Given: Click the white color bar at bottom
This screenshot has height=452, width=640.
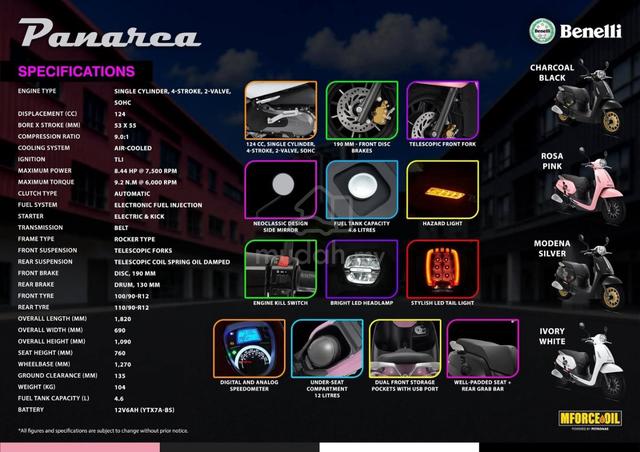Looking at the screenshot, I should [x=399, y=448].
